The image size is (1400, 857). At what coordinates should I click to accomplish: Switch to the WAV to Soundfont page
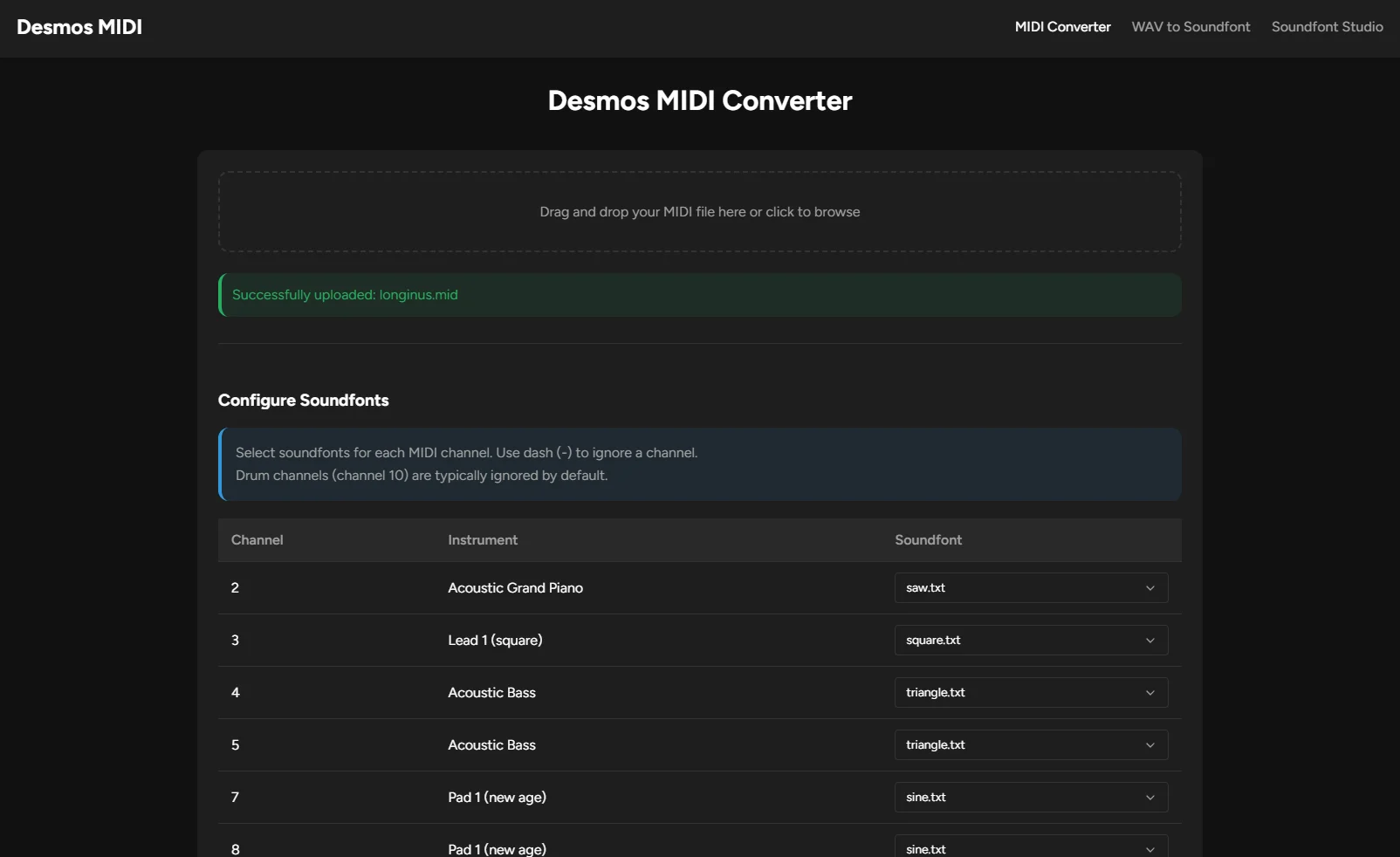[1191, 27]
